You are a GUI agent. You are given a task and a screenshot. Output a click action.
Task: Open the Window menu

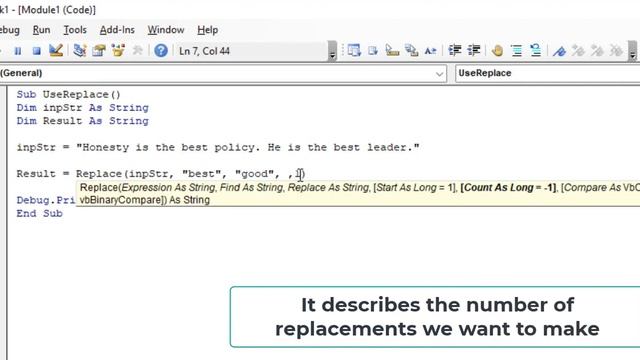tap(166, 30)
